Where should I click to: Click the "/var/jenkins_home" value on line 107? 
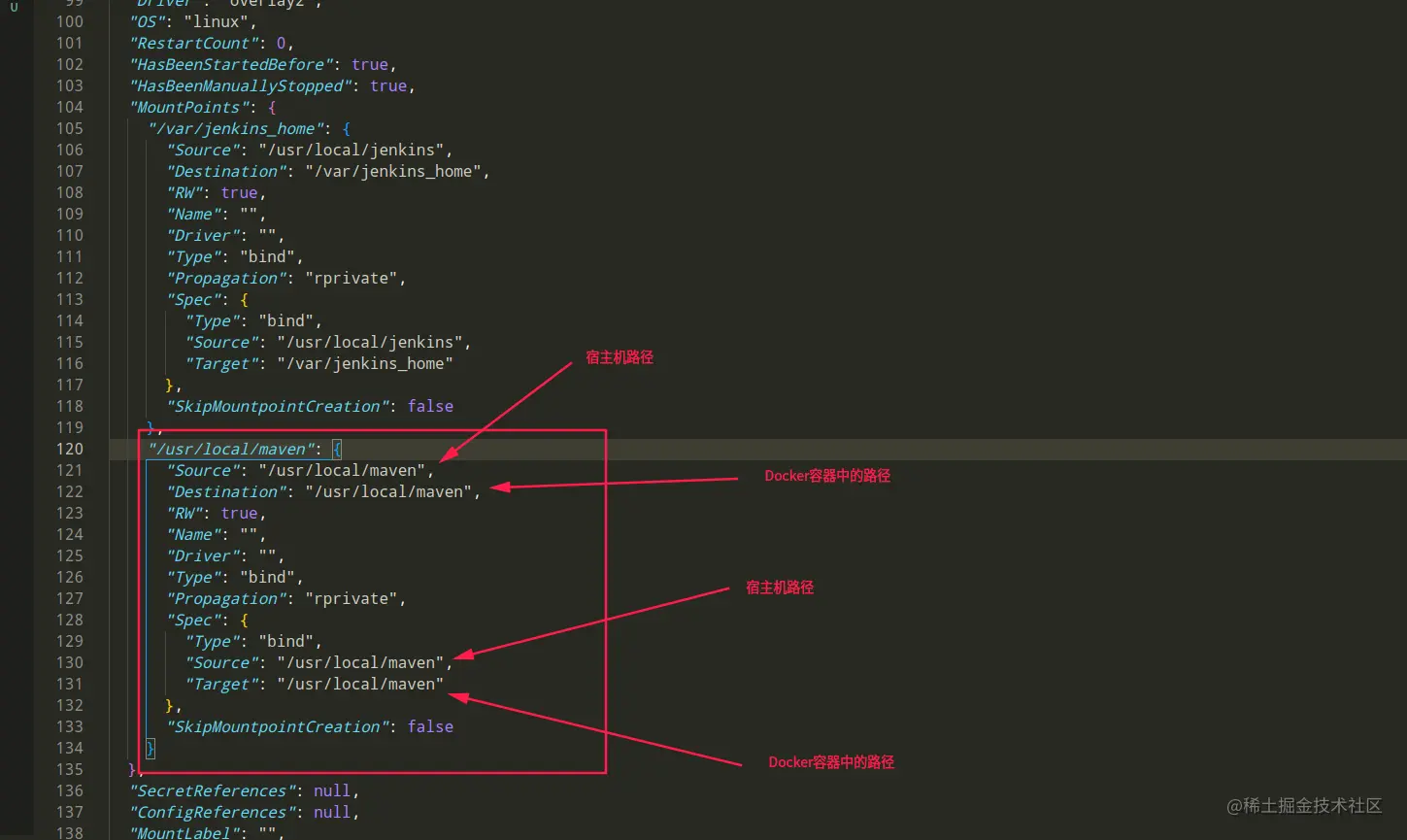(392, 171)
